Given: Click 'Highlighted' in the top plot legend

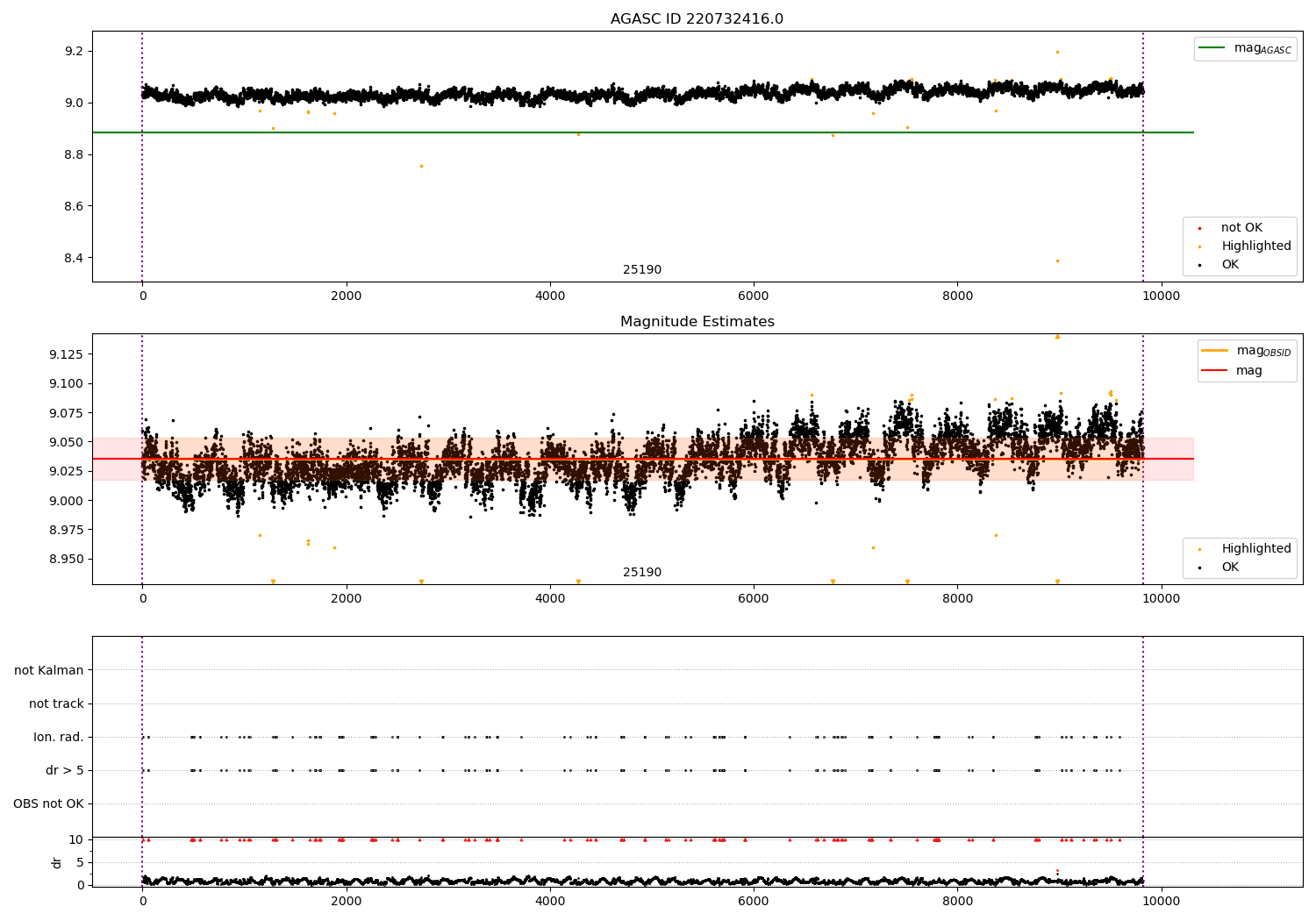Looking at the screenshot, I should point(1256,246).
